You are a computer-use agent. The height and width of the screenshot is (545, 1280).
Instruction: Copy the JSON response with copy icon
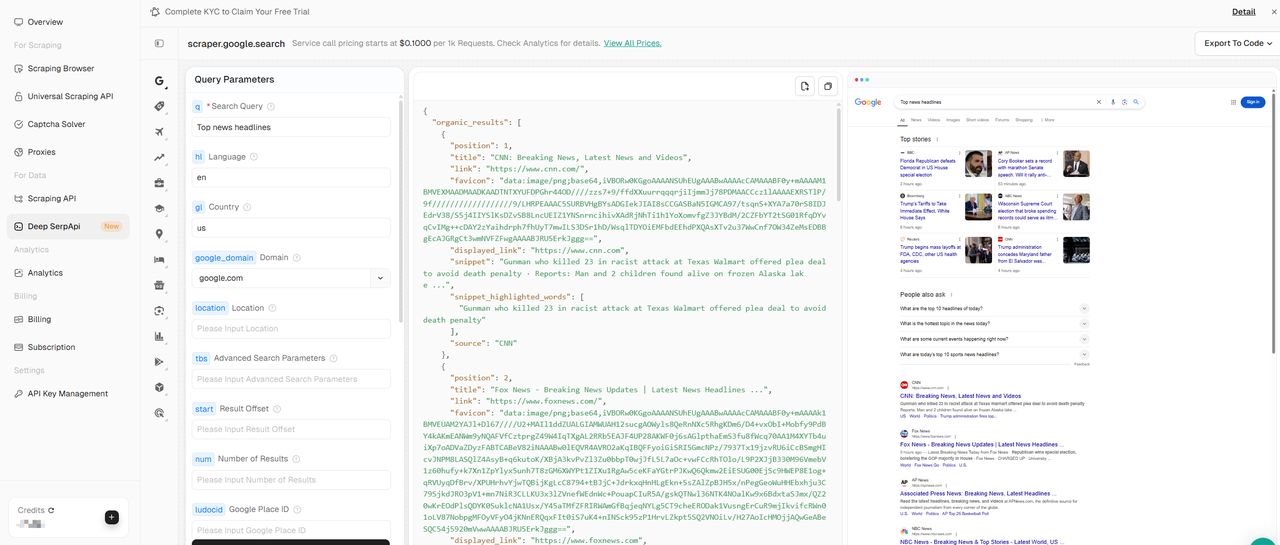(827, 87)
